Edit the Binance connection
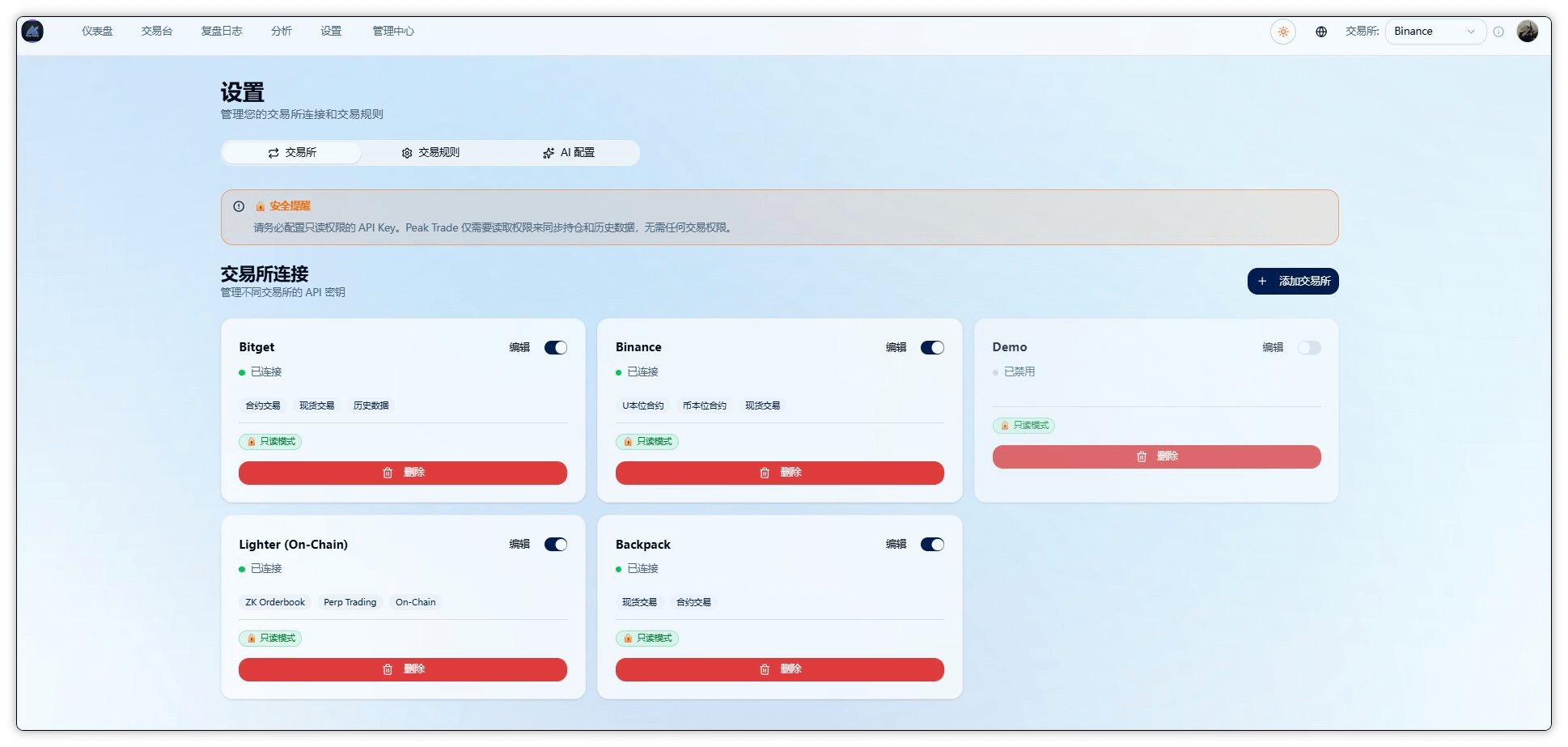1568x747 pixels. (x=896, y=348)
